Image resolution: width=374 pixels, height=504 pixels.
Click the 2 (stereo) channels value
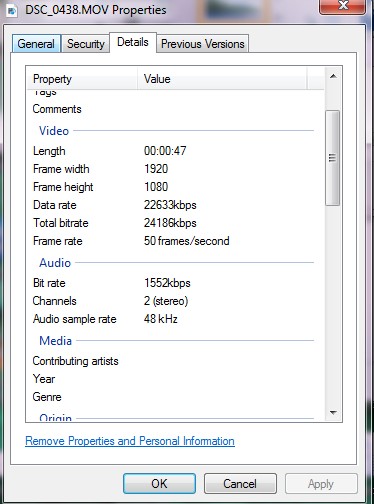pos(166,301)
